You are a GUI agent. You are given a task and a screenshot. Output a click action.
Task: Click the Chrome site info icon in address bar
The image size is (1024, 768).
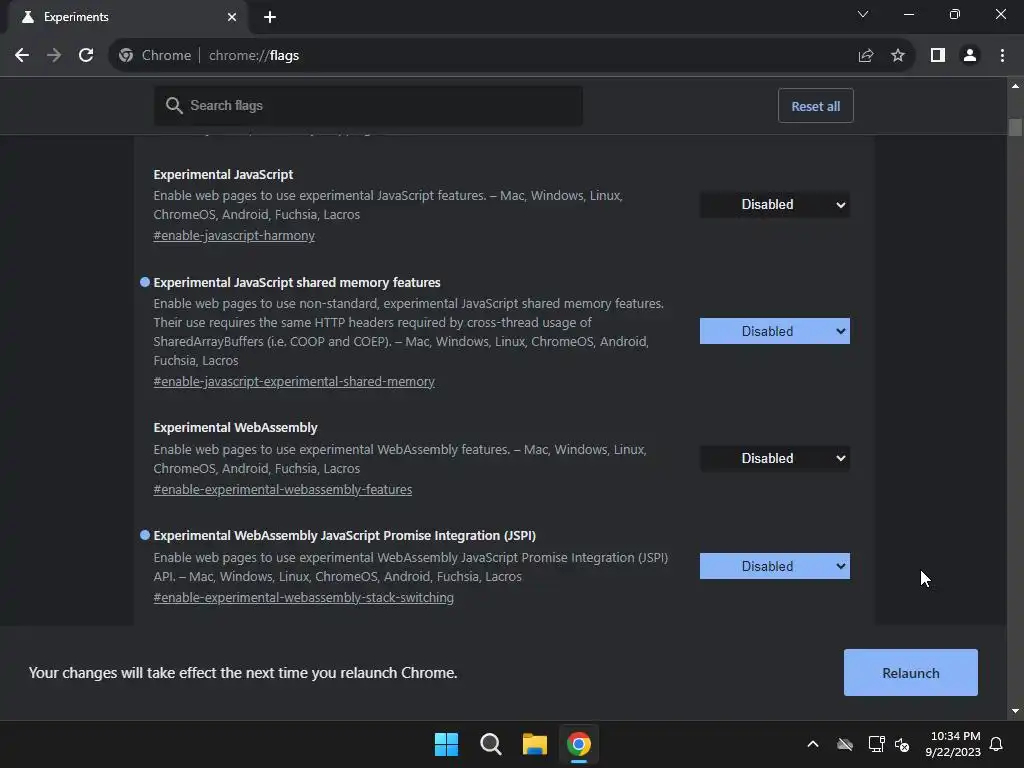[126, 56]
